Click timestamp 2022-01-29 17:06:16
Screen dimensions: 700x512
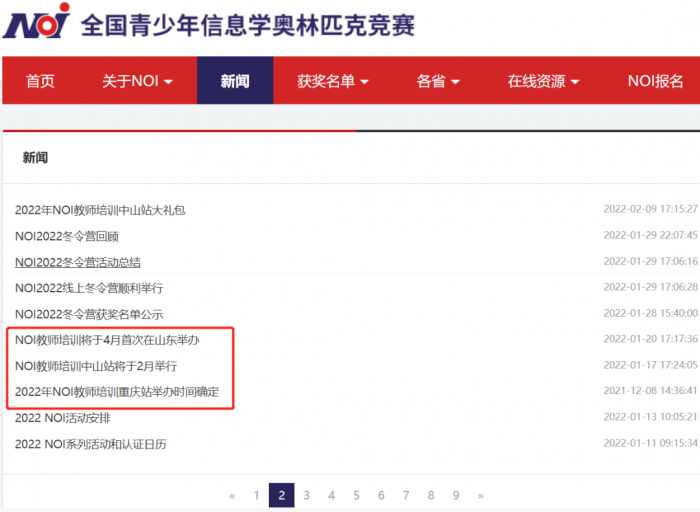(650, 261)
